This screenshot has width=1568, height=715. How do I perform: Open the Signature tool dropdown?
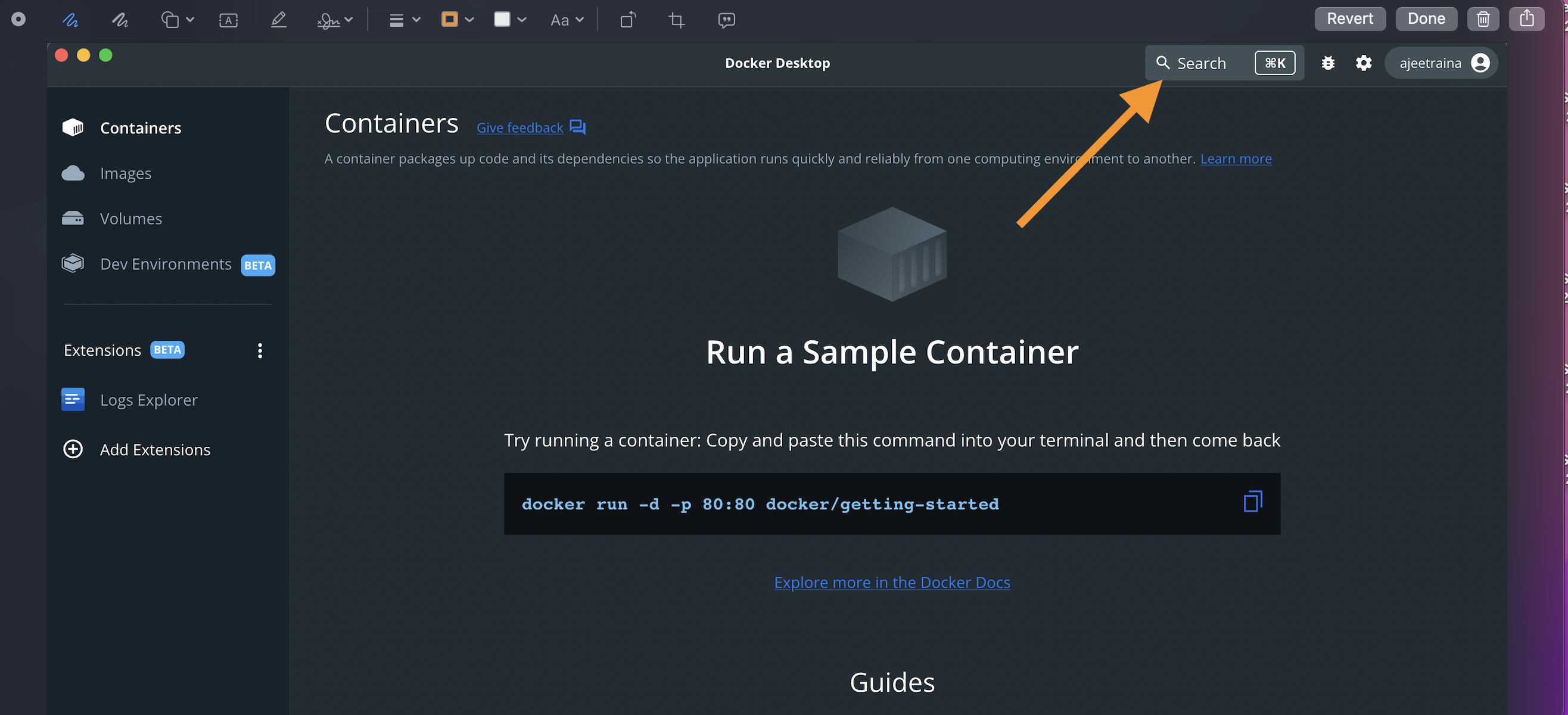tap(335, 21)
